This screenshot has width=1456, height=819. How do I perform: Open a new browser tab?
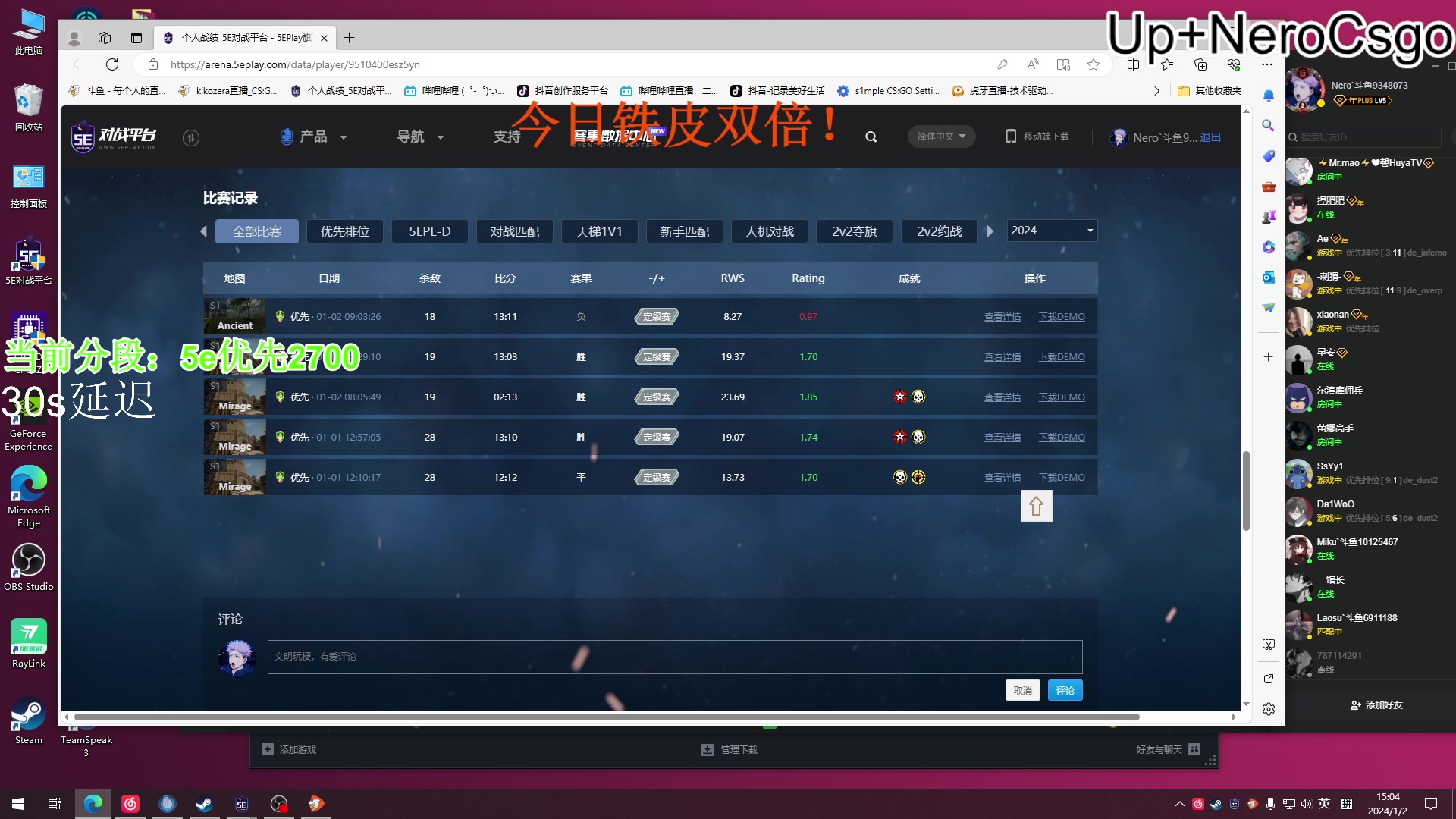pos(349,38)
